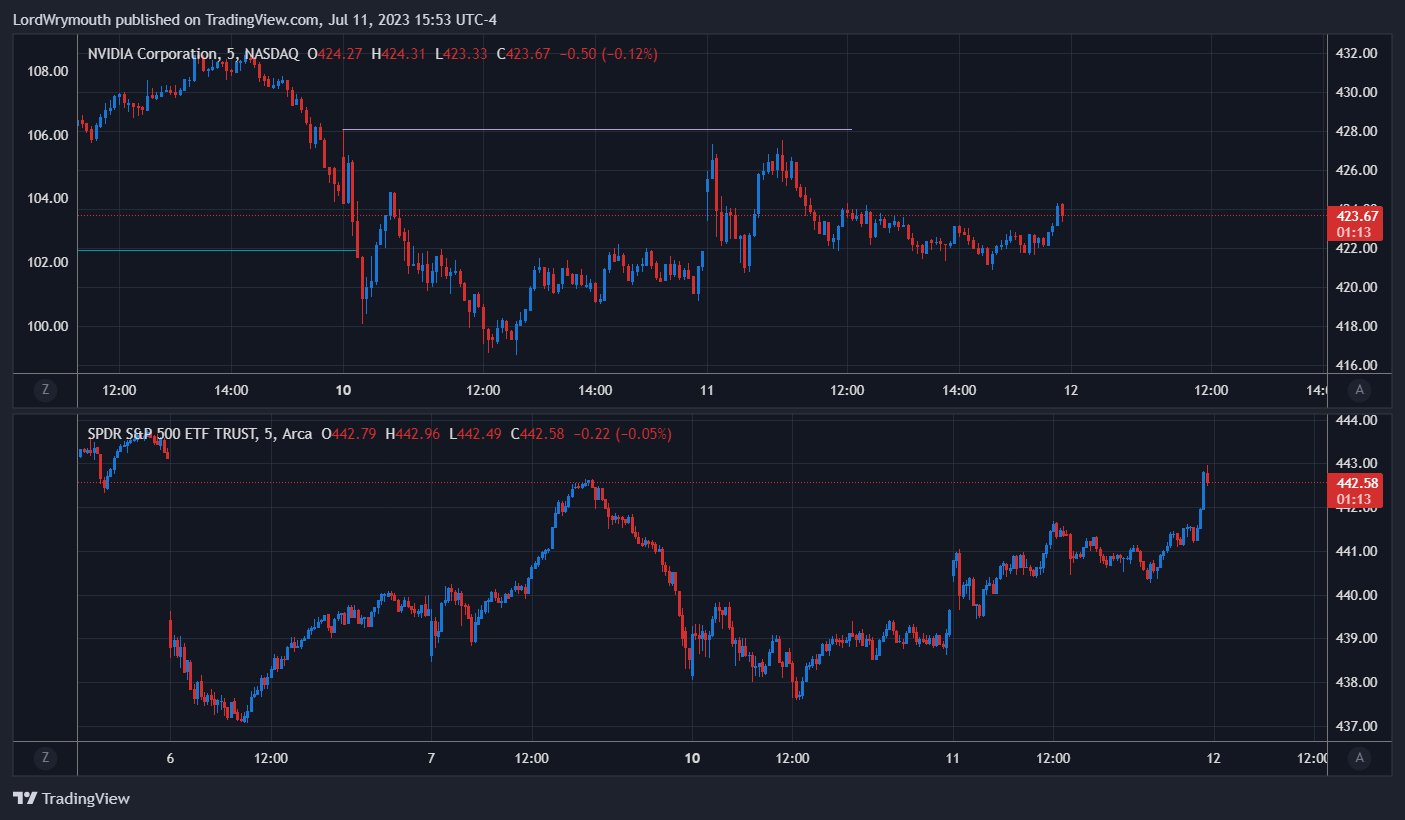Viewport: 1405px width, 820px height.
Task: Click the Z timezone button on NVIDIA chart
Action: tap(45, 390)
